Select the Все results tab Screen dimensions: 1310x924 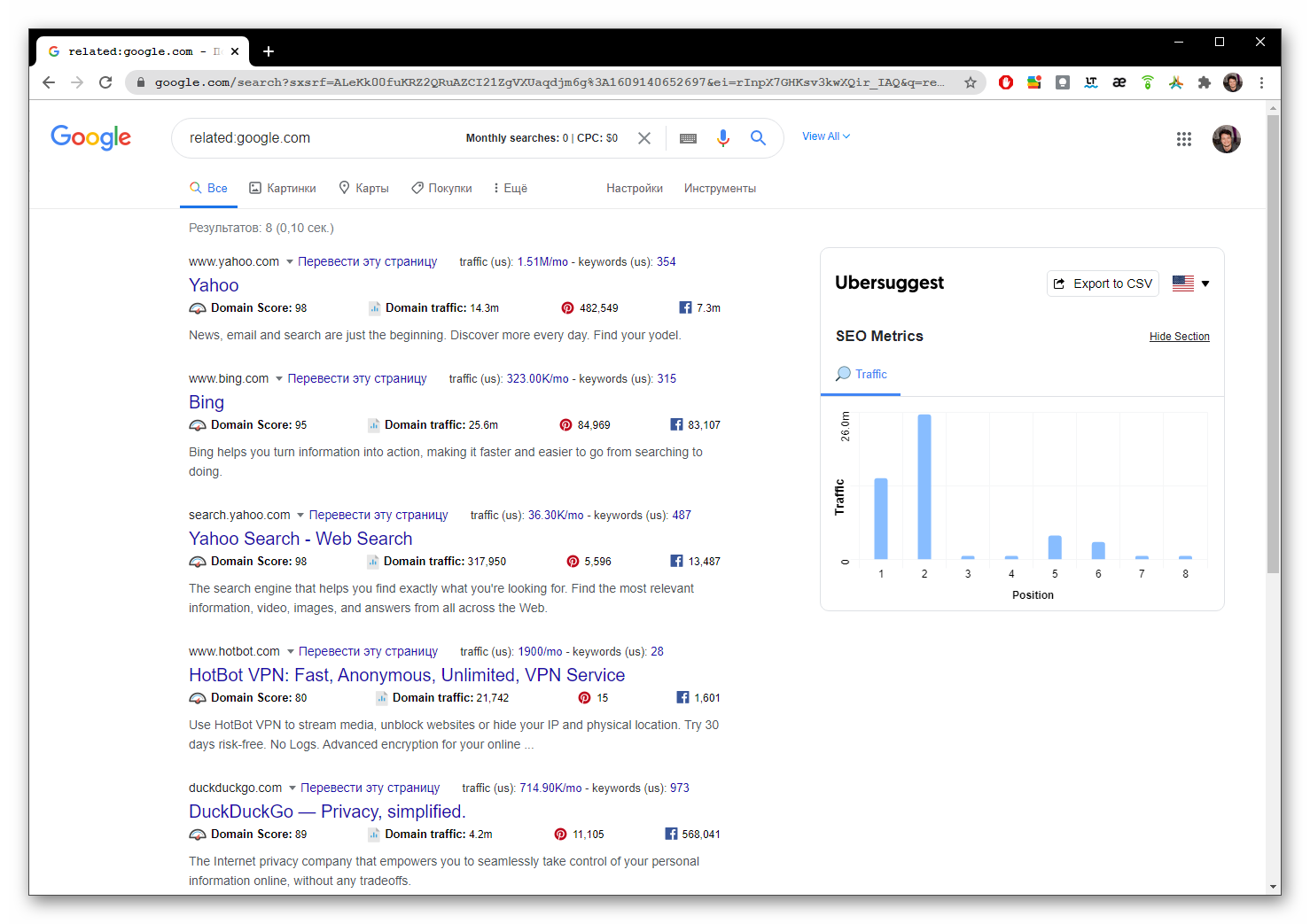(208, 189)
